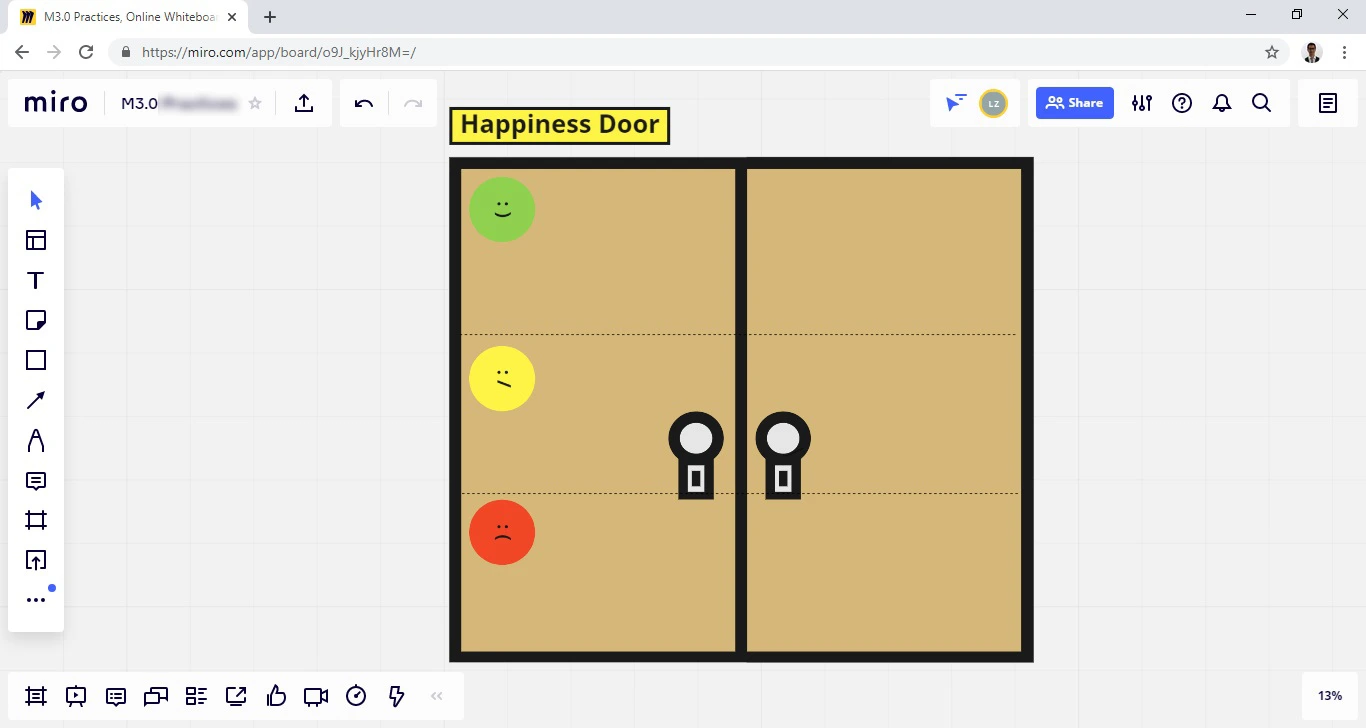
Task: Select the Frame tool in left toolbar
Action: [36, 520]
